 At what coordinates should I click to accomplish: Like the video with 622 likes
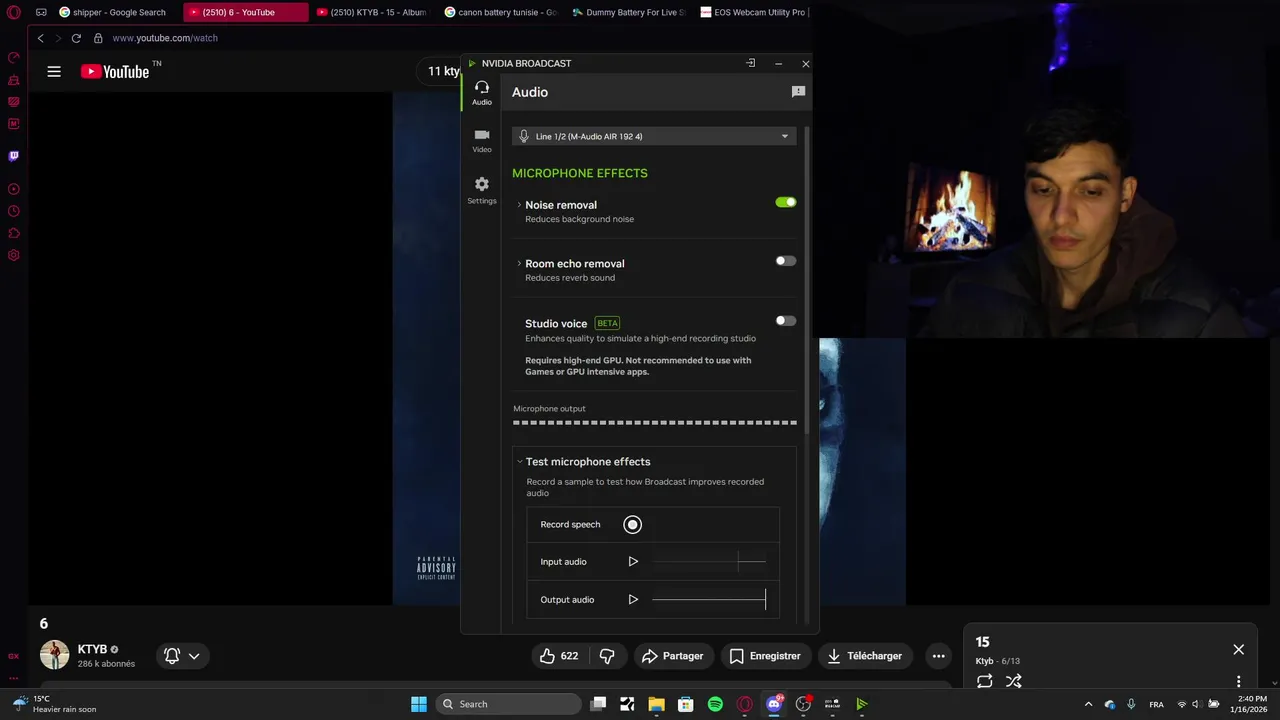click(x=560, y=656)
